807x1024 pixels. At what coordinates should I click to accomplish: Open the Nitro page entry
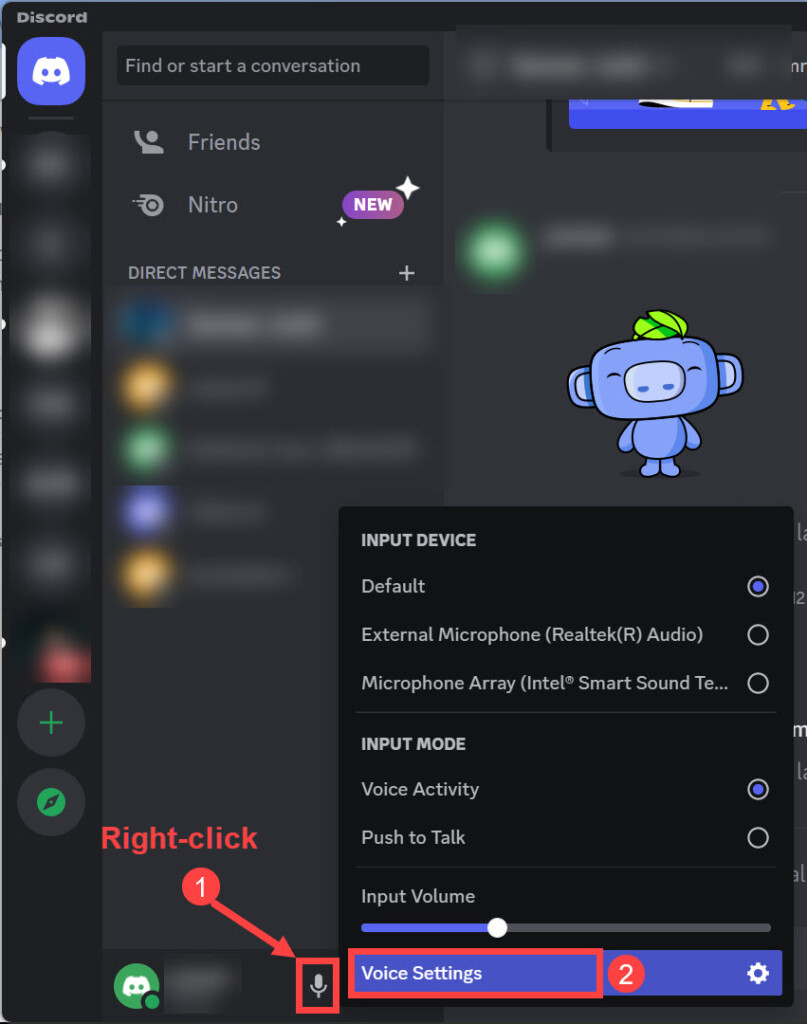(x=274, y=205)
